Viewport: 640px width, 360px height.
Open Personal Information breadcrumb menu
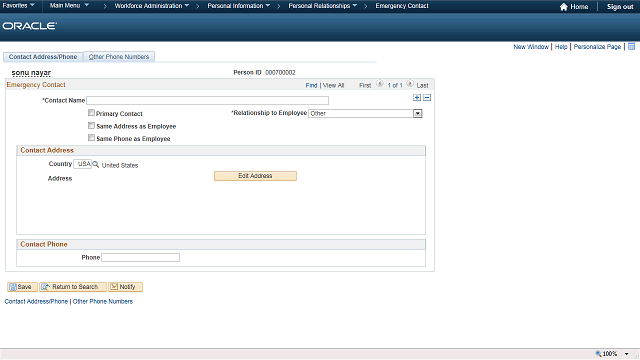click(x=238, y=6)
